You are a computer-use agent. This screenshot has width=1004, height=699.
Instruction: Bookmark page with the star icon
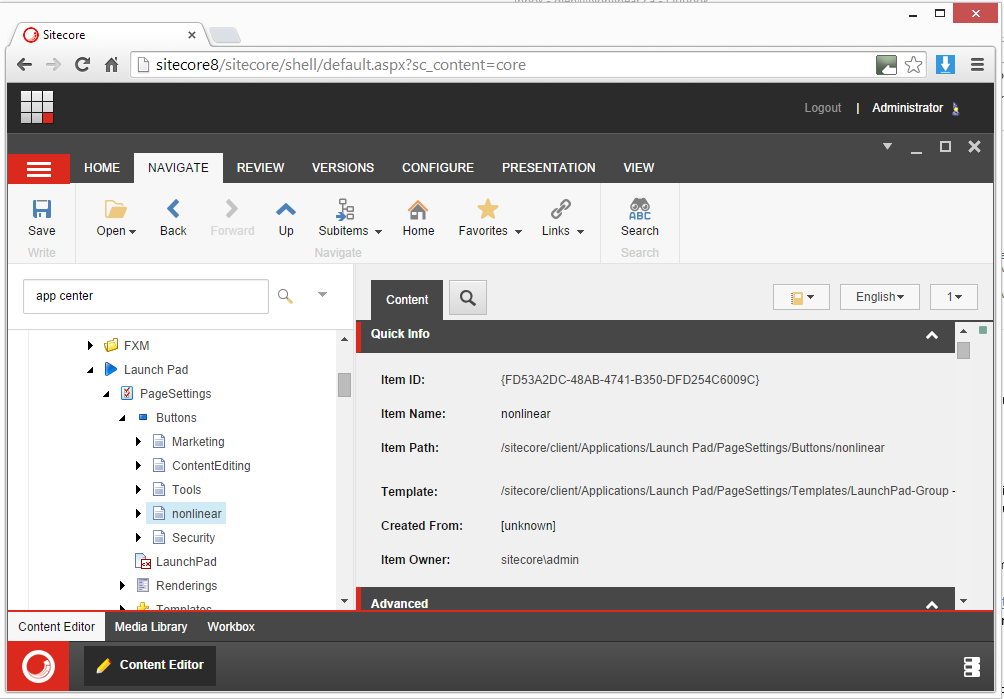(x=914, y=65)
